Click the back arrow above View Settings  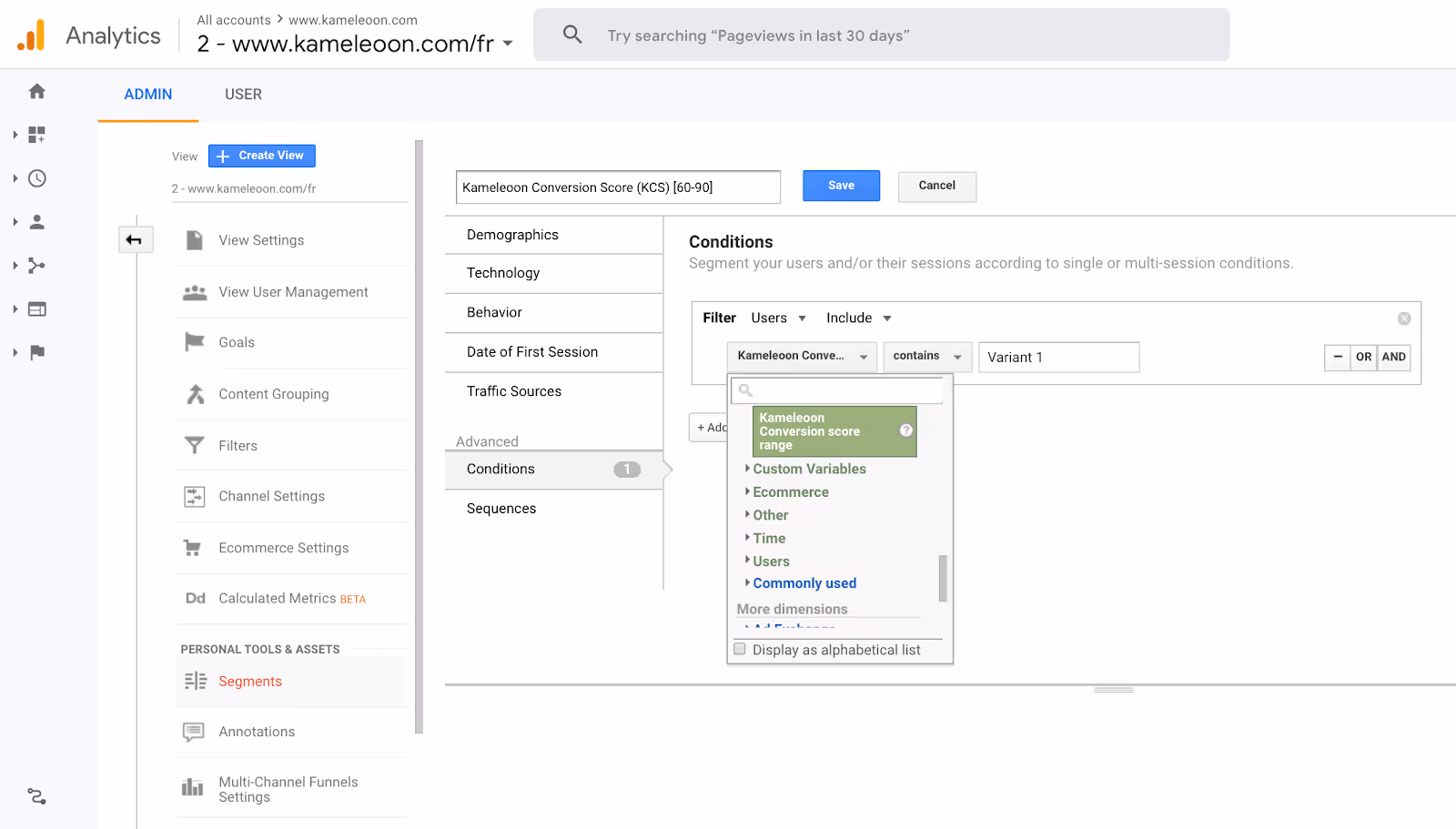(135, 238)
